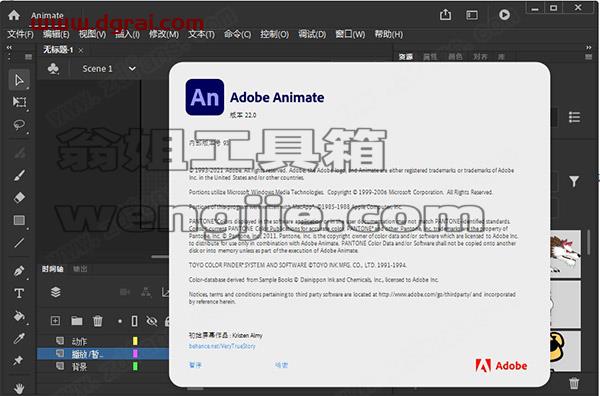This screenshot has height=396, width=600.
Task: Open the 文本(T) menu
Action: [x=201, y=34]
